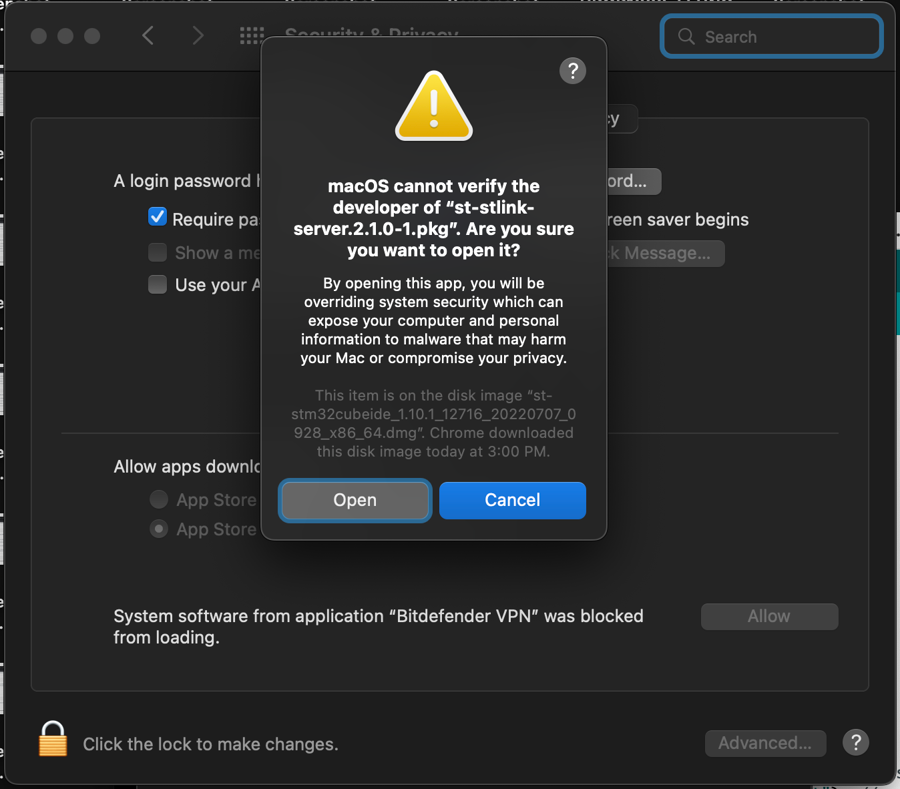Select the second App Store radio option
900x789 pixels.
pyautogui.click(x=158, y=529)
